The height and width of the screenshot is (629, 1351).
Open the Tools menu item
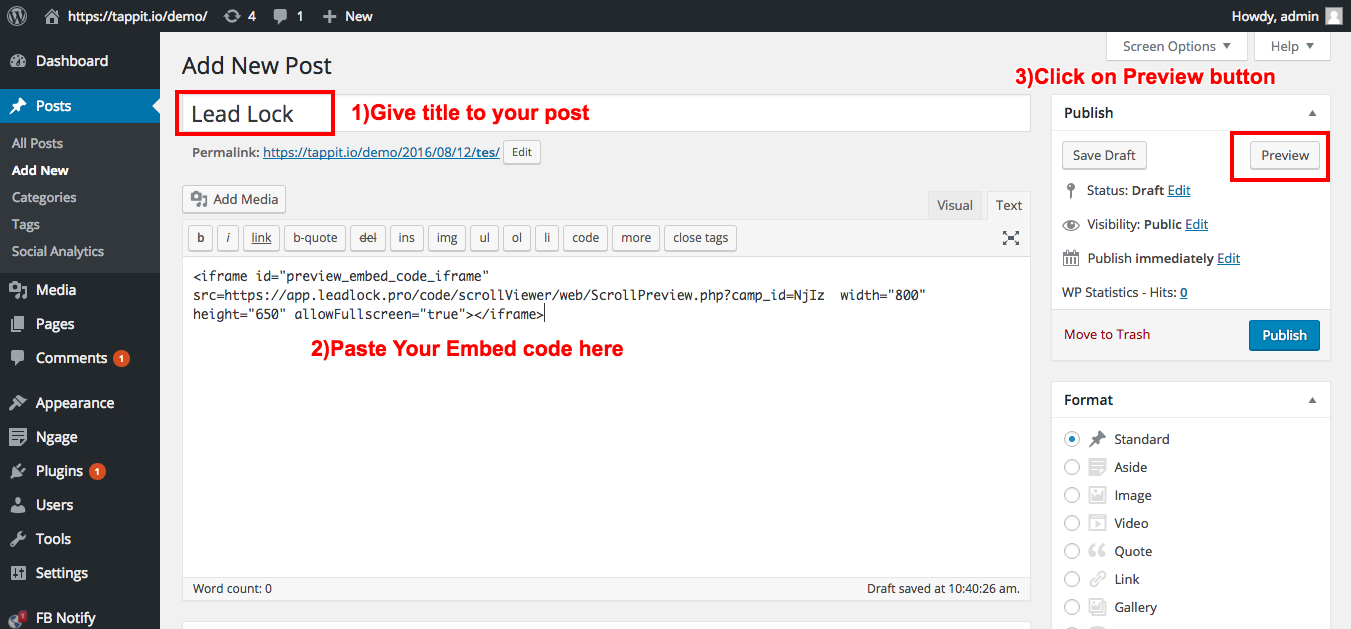[53, 539]
